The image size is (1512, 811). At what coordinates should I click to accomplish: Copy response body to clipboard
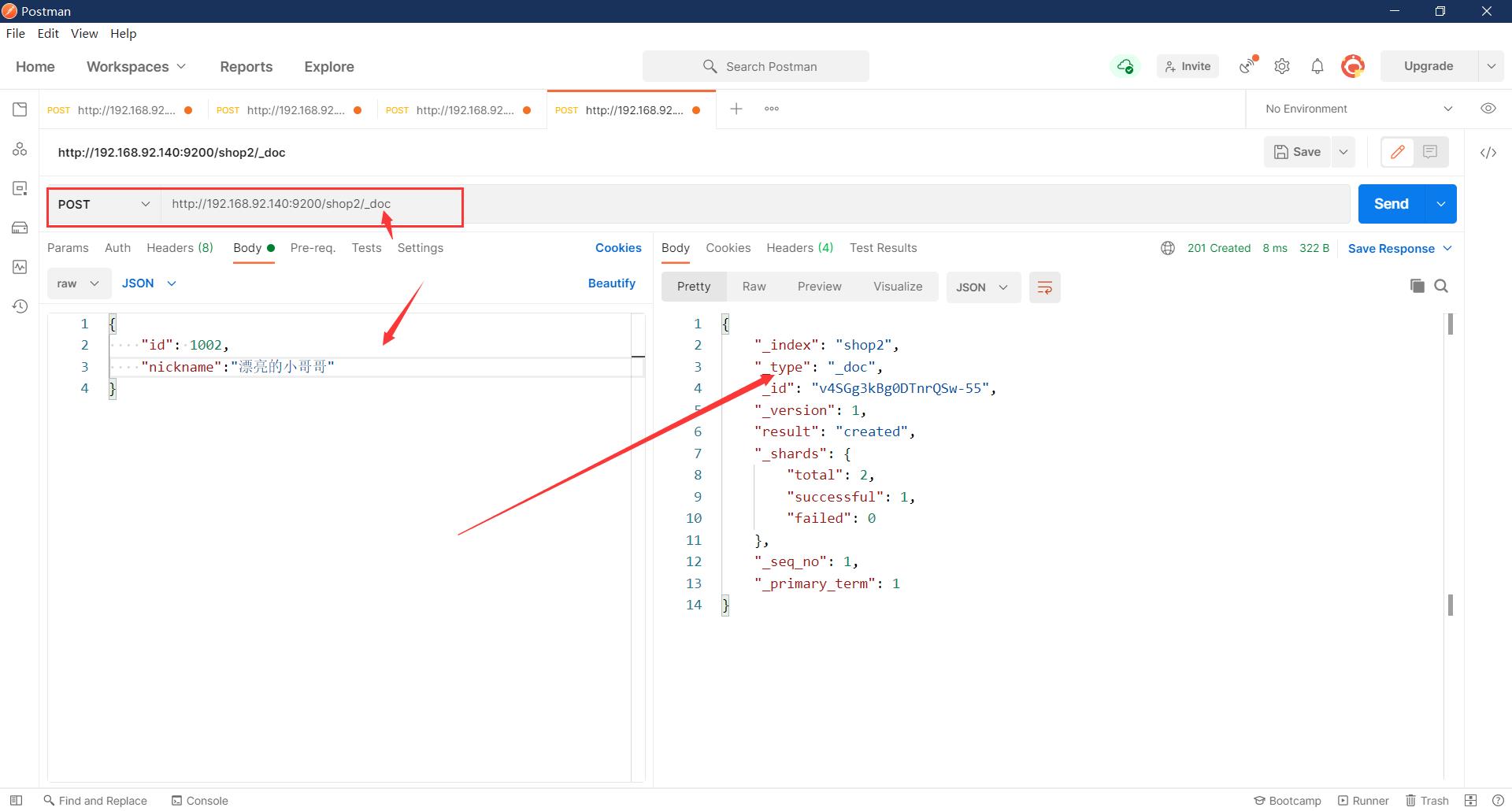click(1417, 286)
